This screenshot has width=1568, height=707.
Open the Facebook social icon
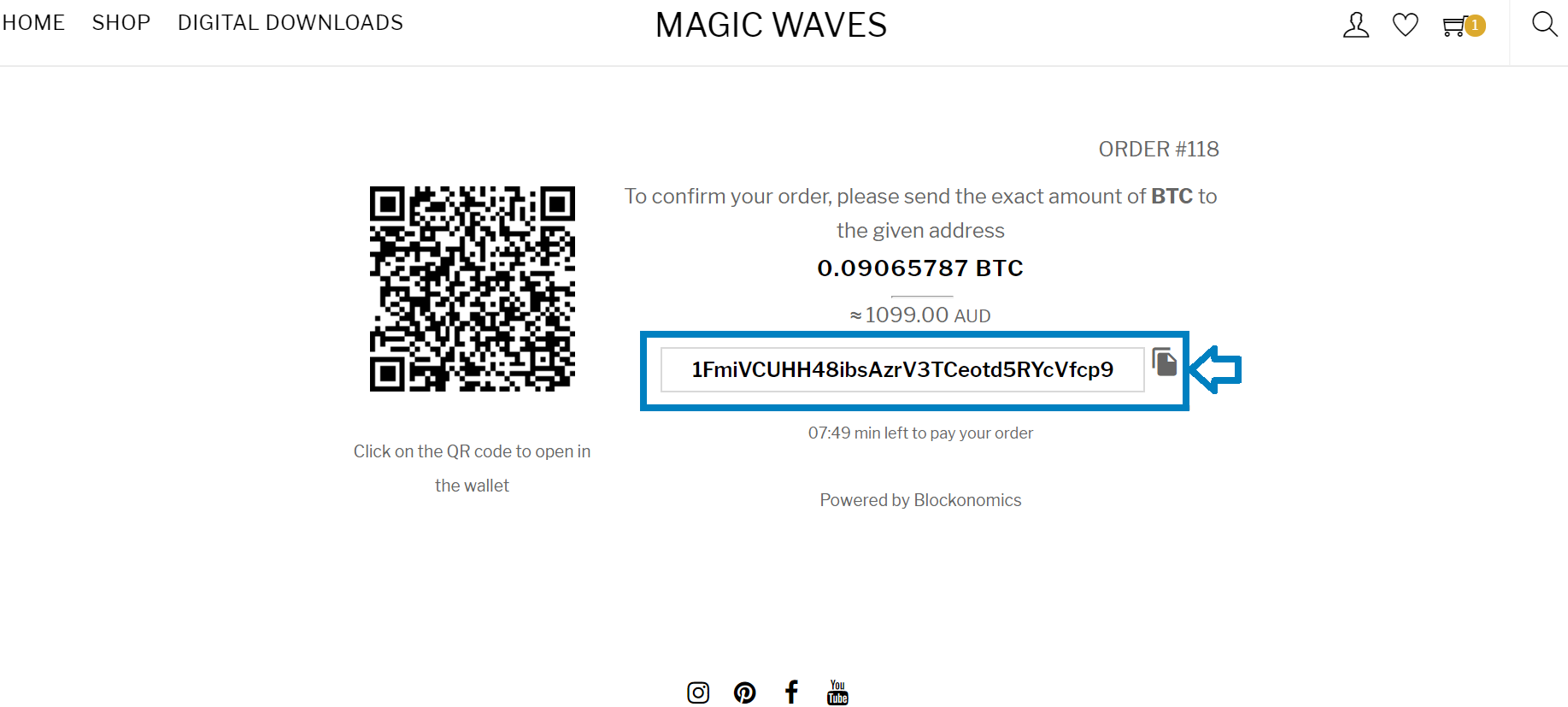792,692
